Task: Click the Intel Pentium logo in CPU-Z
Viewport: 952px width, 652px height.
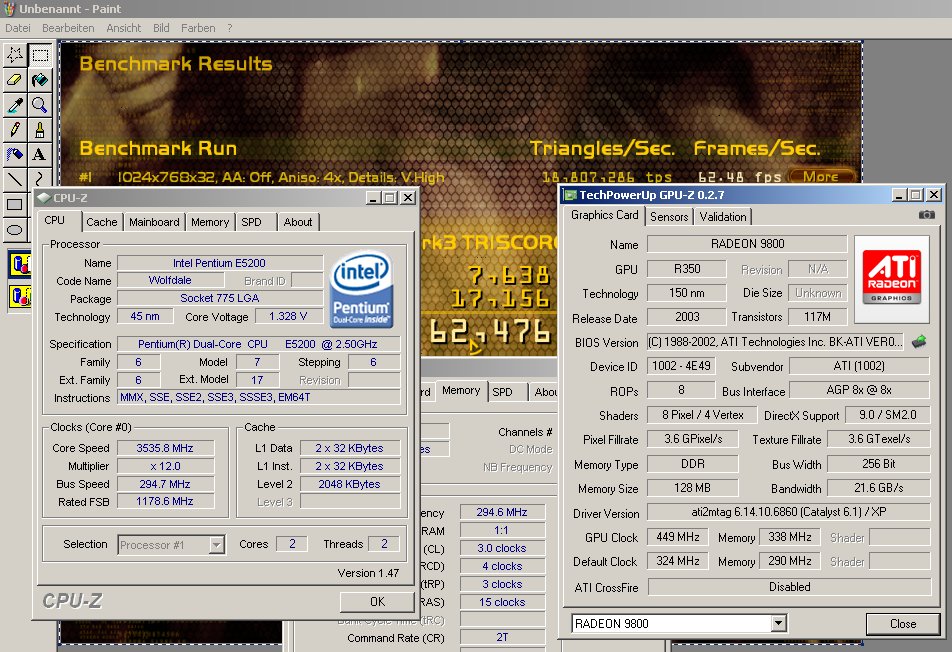Action: coord(361,290)
